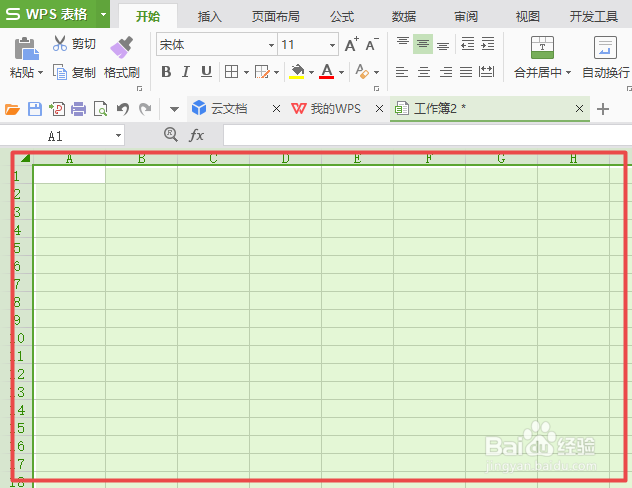Click the Paste clipboard icon
This screenshot has width=632, height=488.
click(x=27, y=48)
